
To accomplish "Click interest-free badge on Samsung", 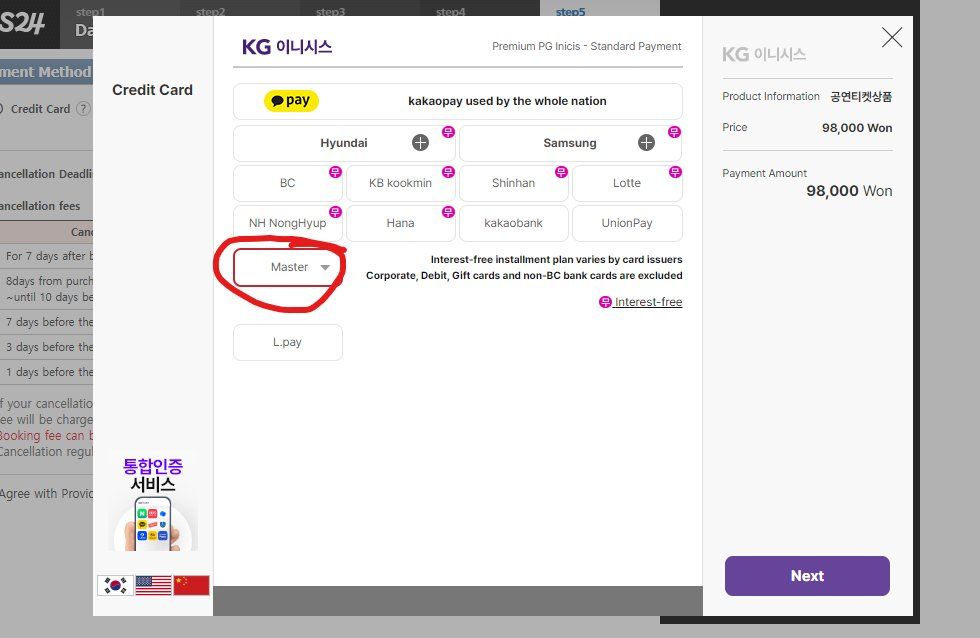I will coord(674,132).
